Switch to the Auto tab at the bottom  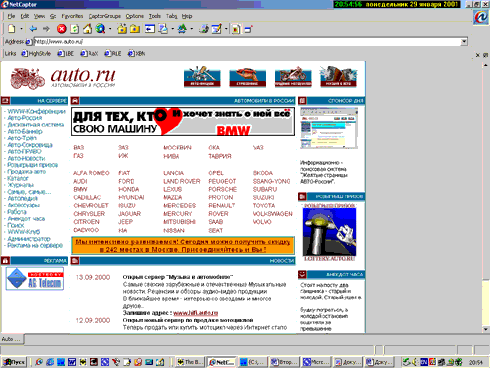tap(12, 339)
